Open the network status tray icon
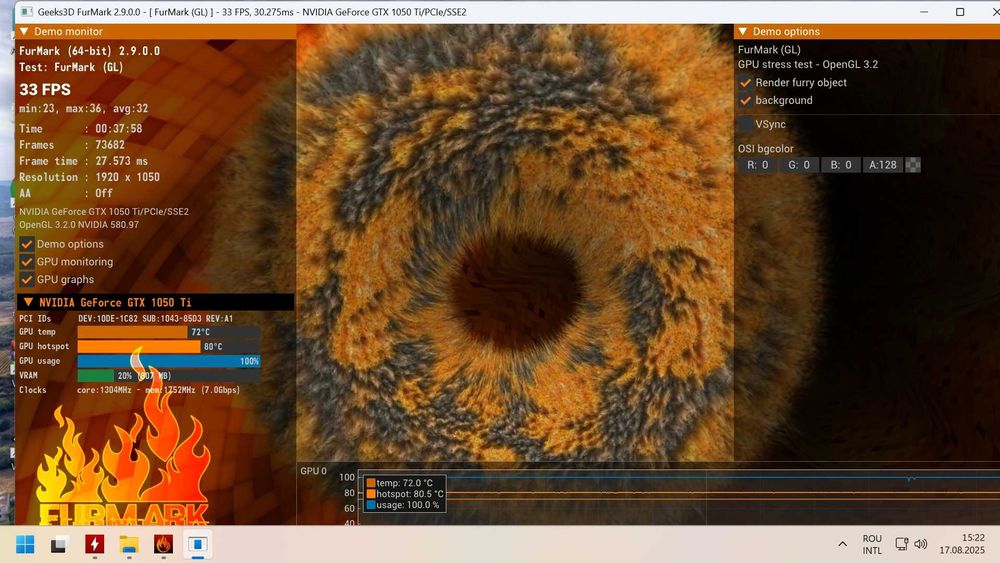1000x563 pixels. [902, 544]
